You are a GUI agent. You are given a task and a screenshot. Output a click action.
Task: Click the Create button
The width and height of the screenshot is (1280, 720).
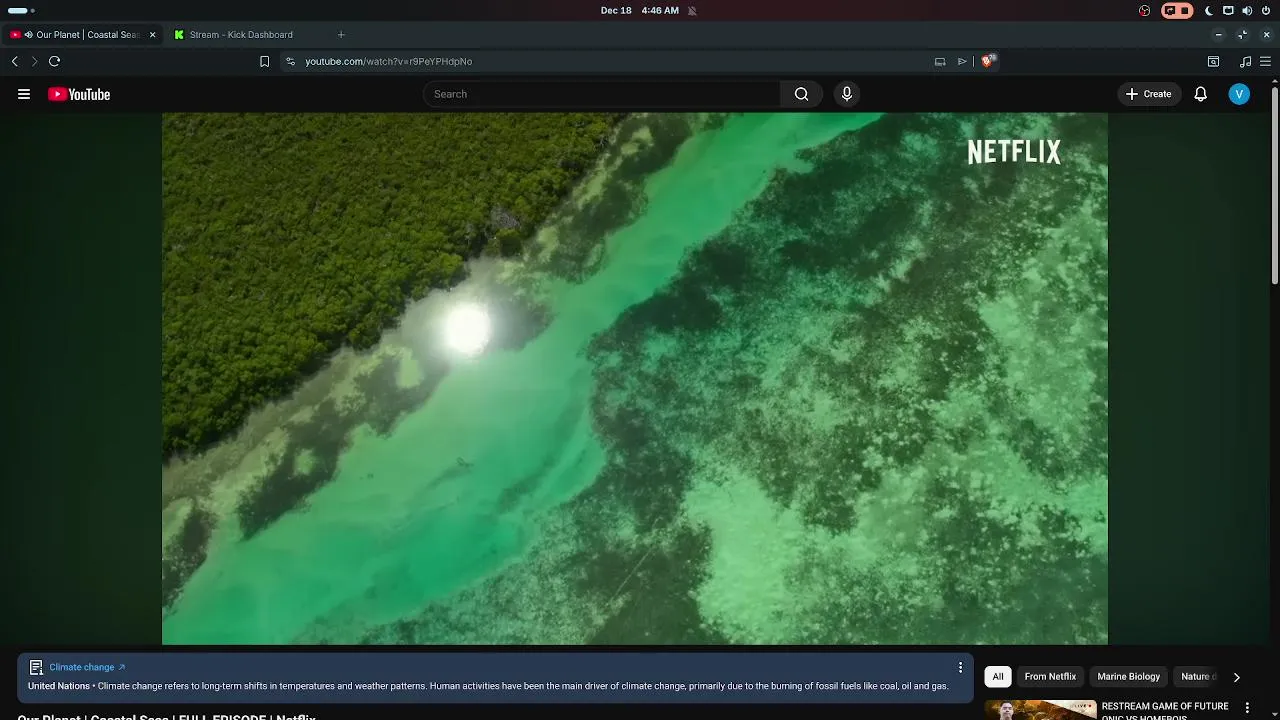pyautogui.click(x=1148, y=94)
